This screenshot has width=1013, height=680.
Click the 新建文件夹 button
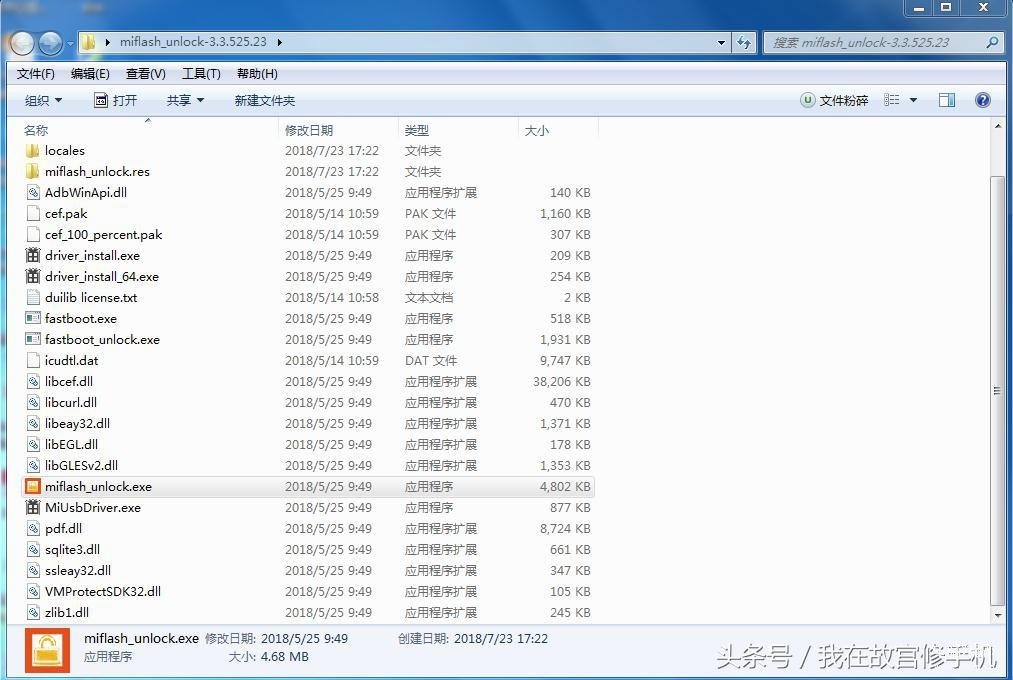click(265, 101)
